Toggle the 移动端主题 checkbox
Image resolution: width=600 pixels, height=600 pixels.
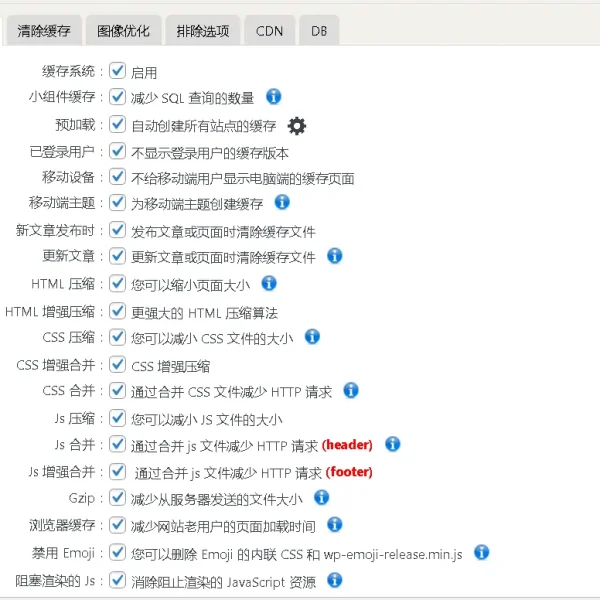(117, 203)
